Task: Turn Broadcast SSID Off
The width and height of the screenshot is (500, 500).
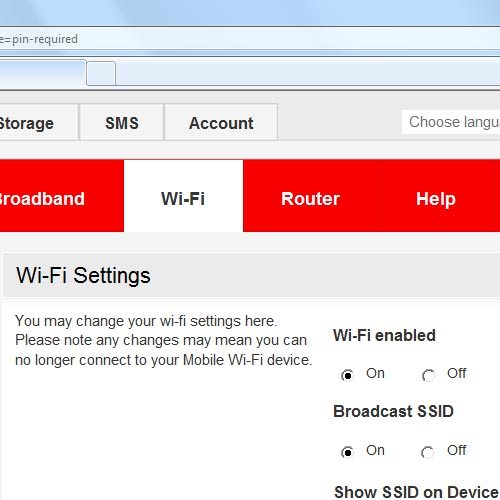Action: pyautogui.click(x=428, y=452)
